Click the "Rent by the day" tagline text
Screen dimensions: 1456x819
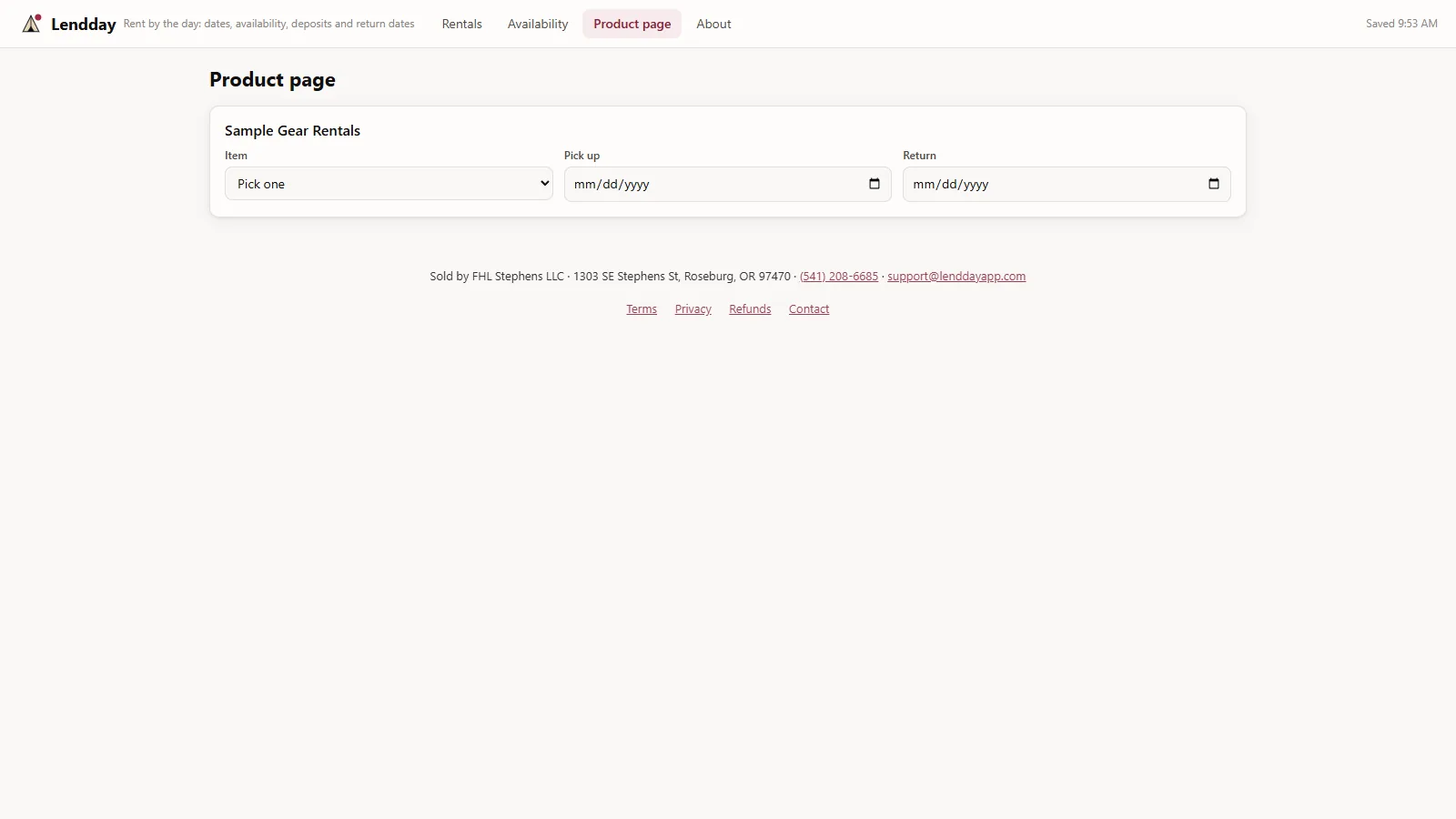click(x=269, y=24)
